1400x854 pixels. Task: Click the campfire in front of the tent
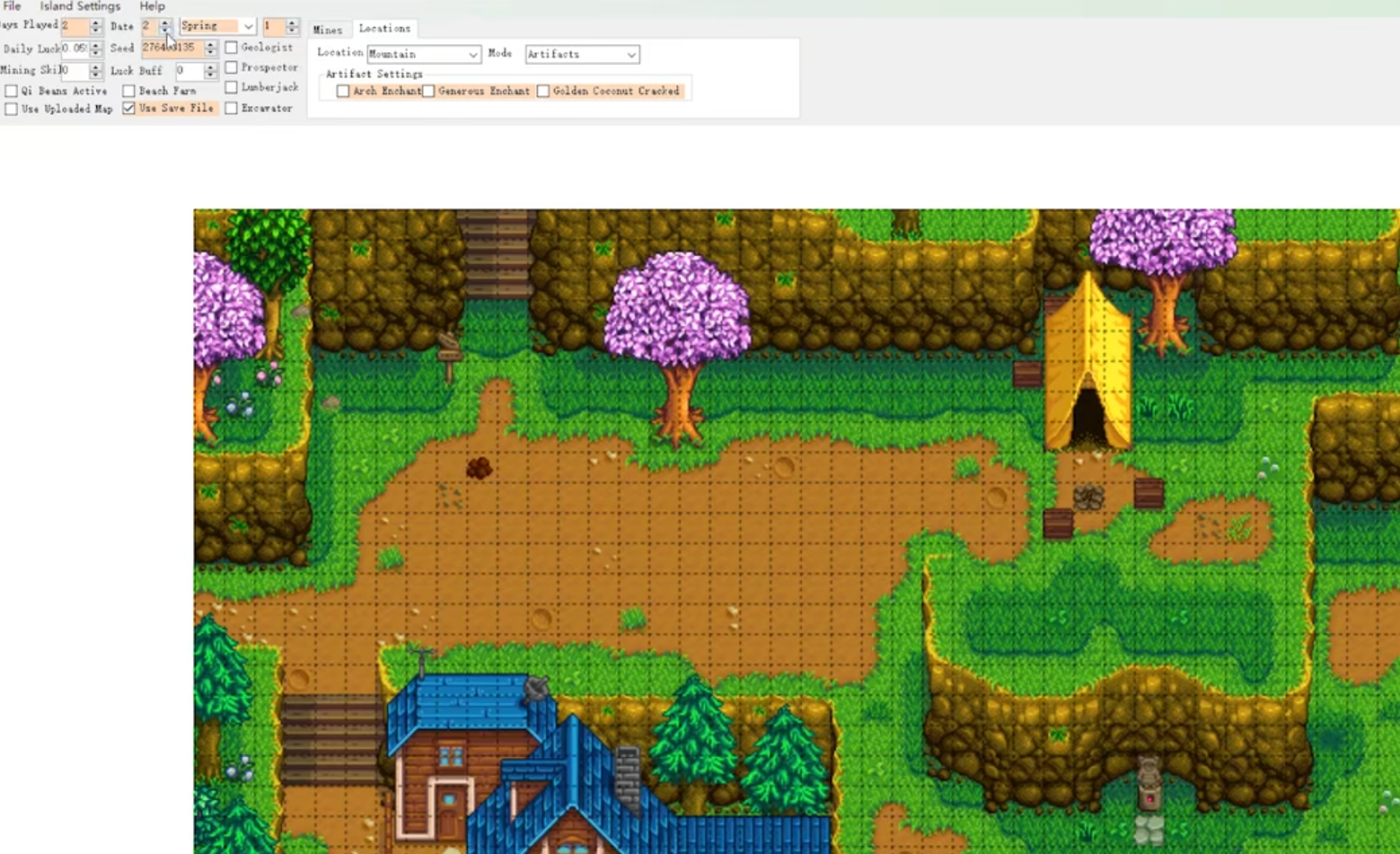1088,497
